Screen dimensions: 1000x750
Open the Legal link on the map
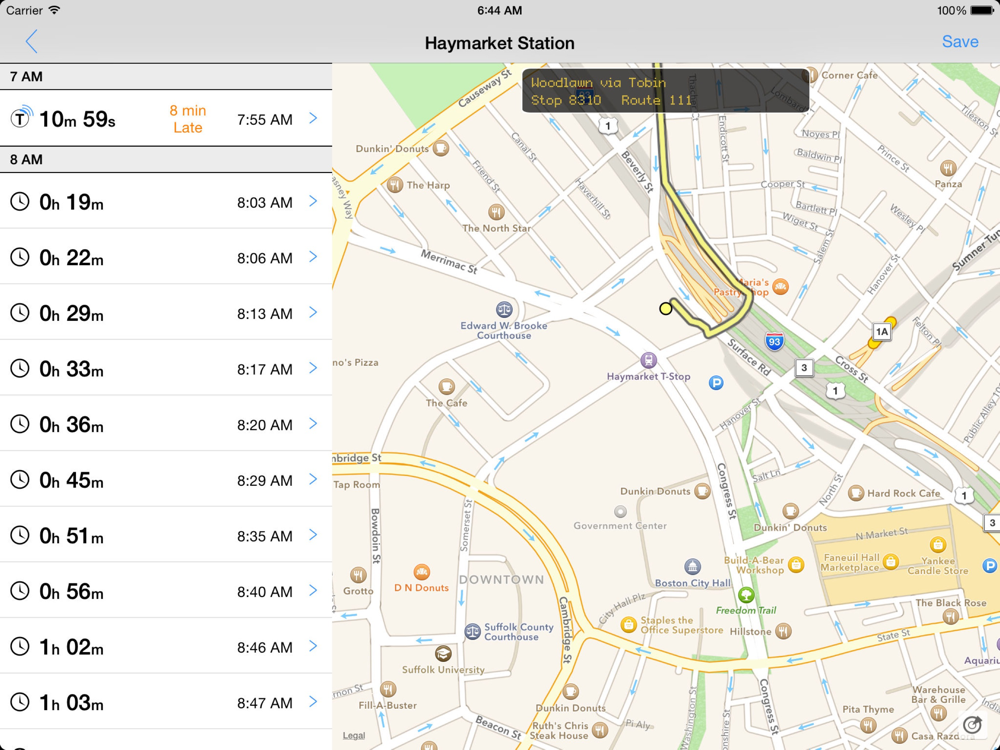coord(354,735)
